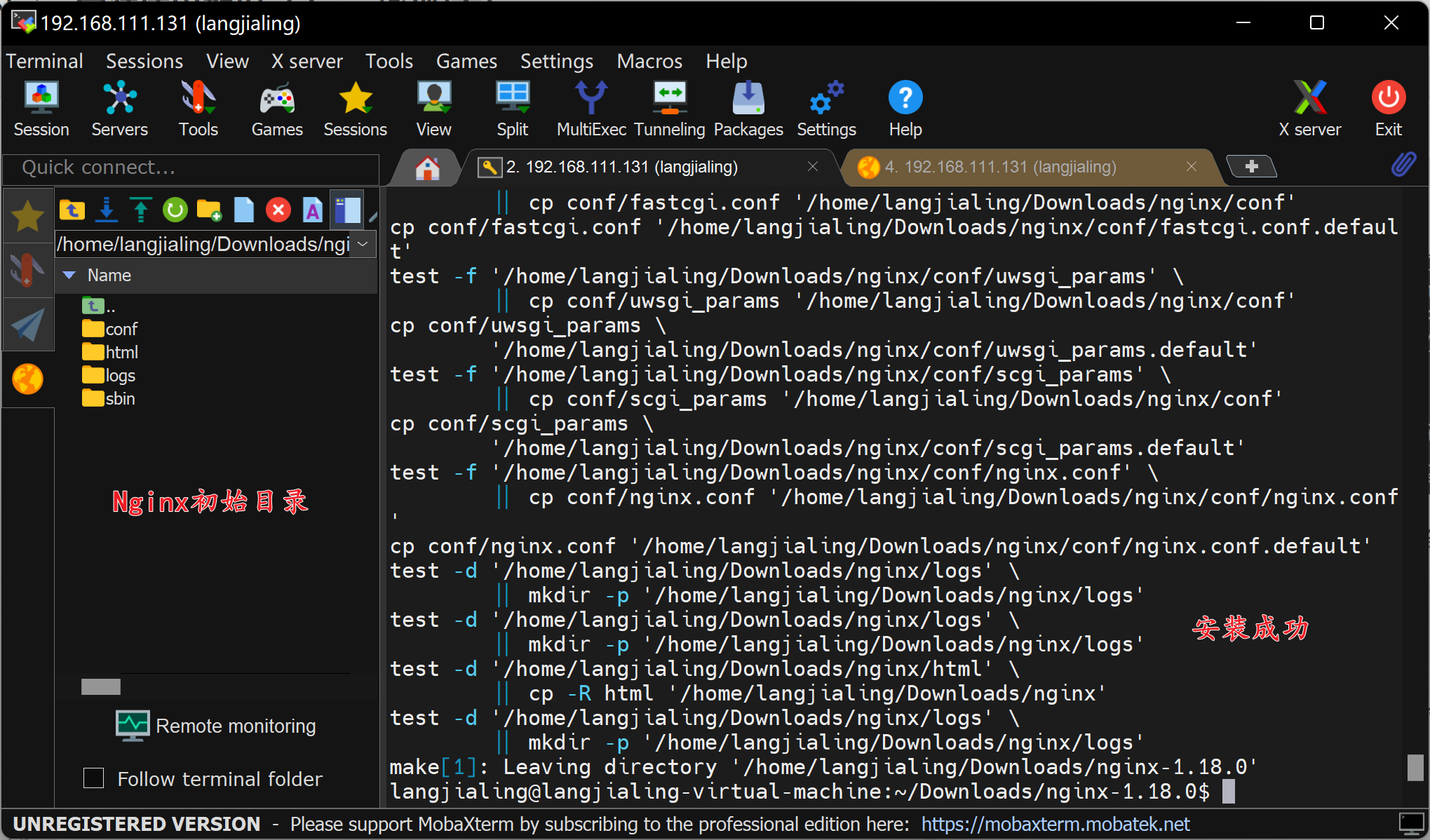Click the file panel horizontal scrollbar thumb
Viewport: 1430px width, 840px height.
(101, 686)
